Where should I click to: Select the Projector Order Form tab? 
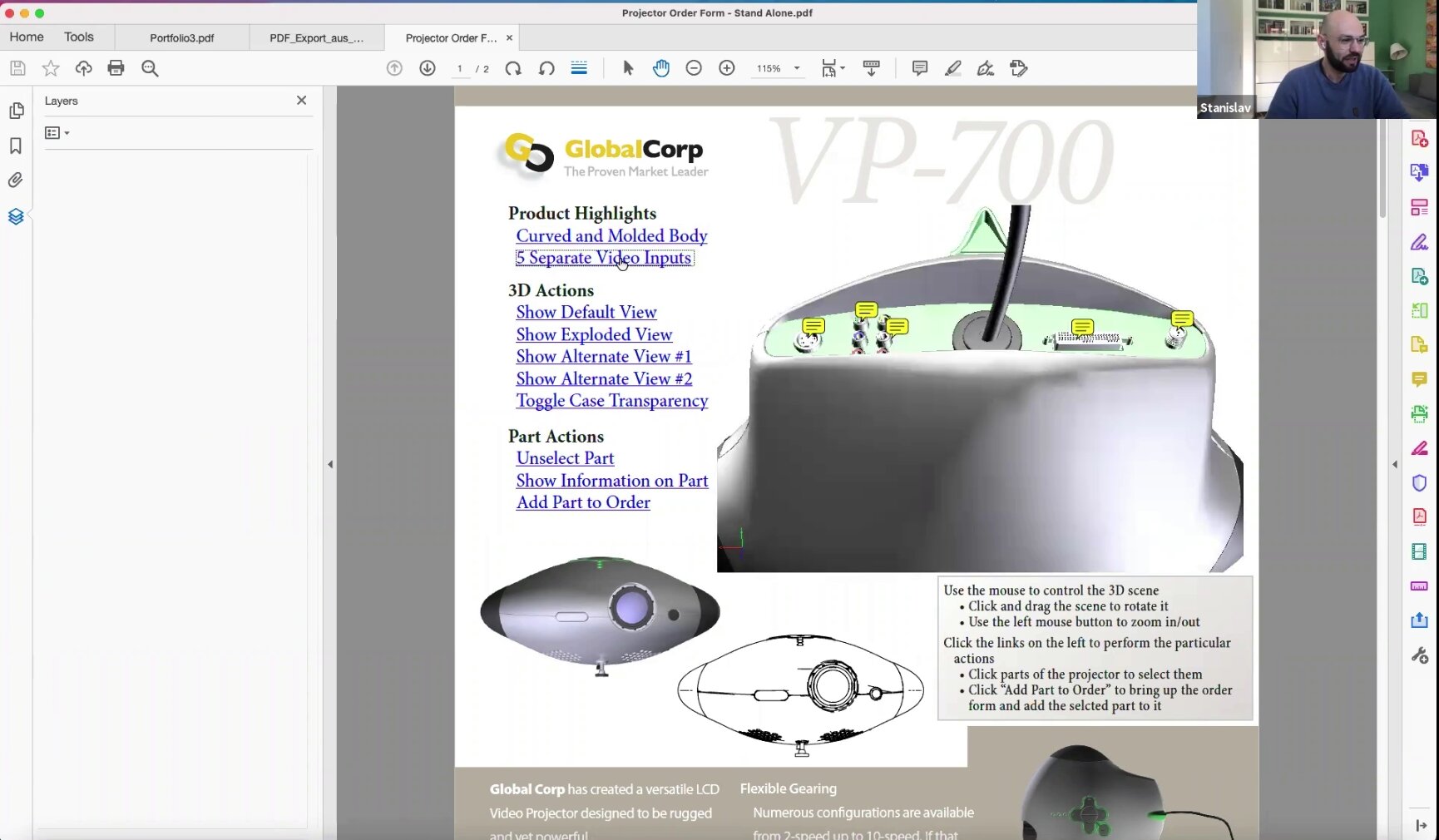451,37
